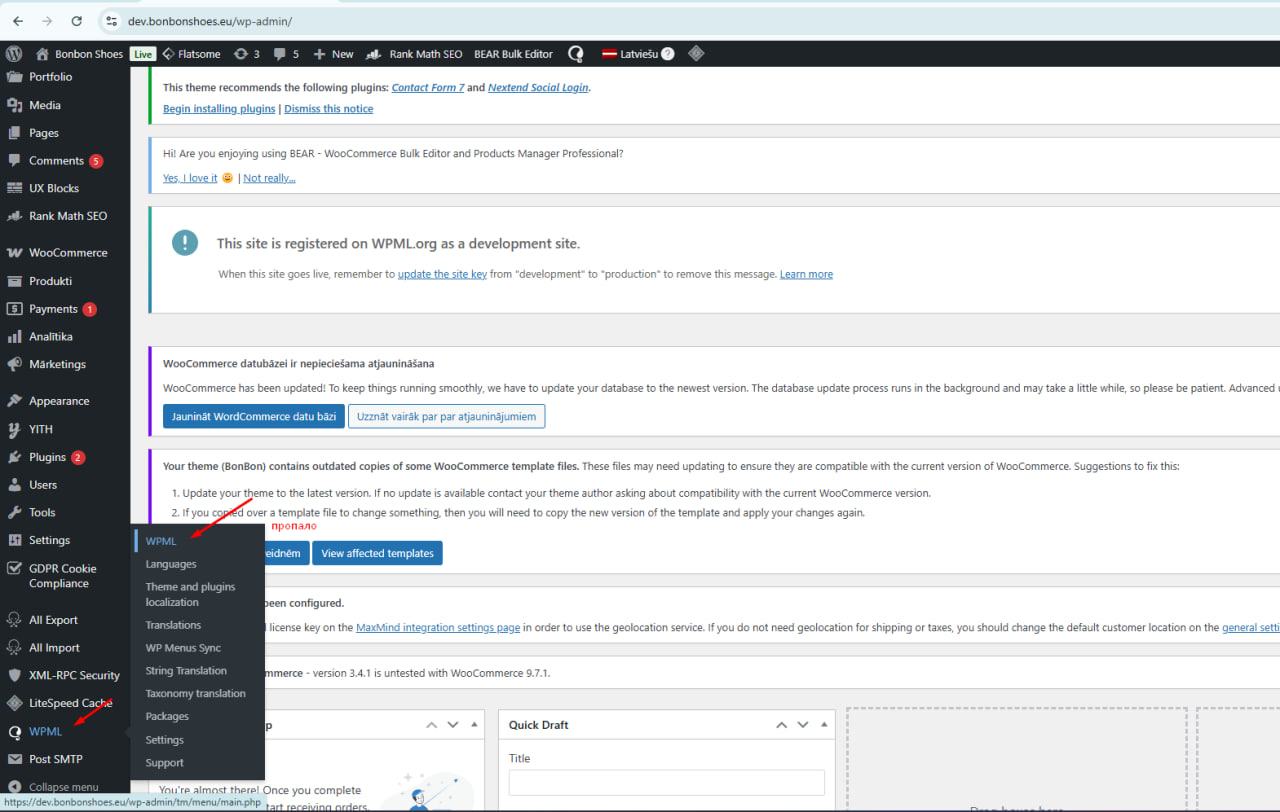Open the Latviešu language switcher
Screen dimensions: 1280x812
click(x=629, y=54)
